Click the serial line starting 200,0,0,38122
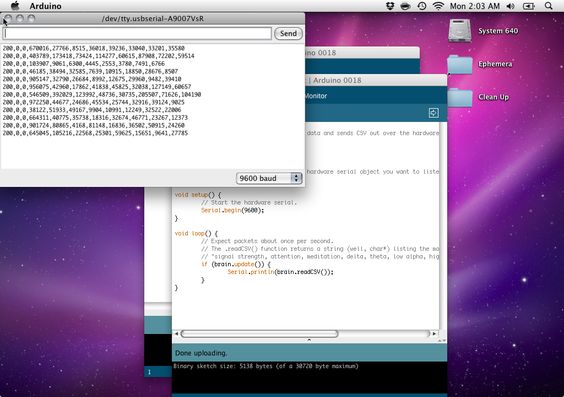The width and height of the screenshot is (564, 397). [92, 110]
